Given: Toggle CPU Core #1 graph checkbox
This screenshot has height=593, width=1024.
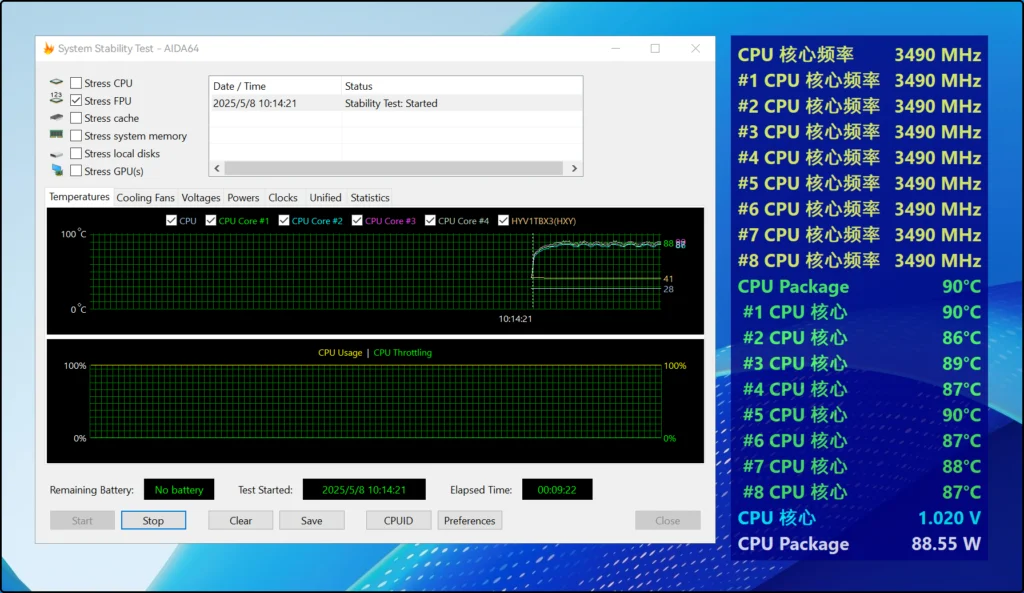Looking at the screenshot, I should 210,221.
